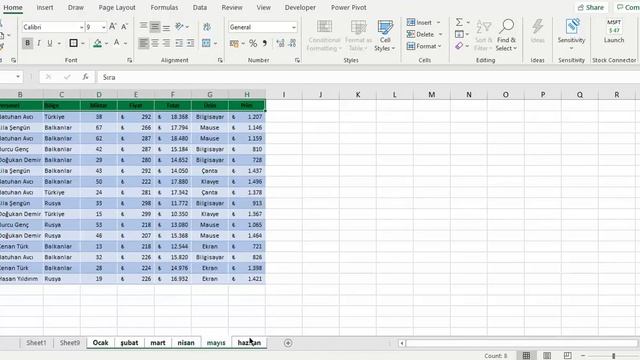Open Number dialog launcher
The width and height of the screenshot is (640, 360).
297,60
